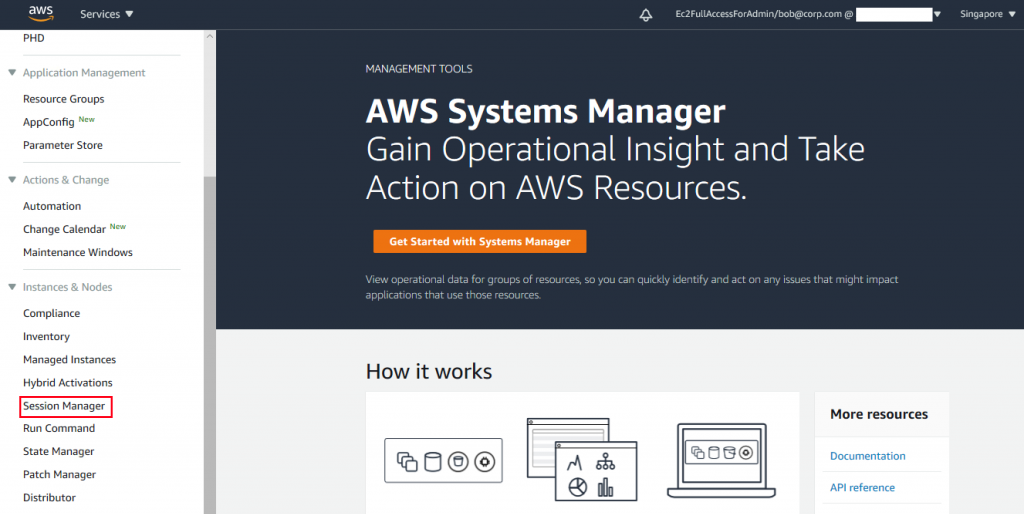1024x514 pixels.
Task: Open the Automation page
Action: point(52,206)
